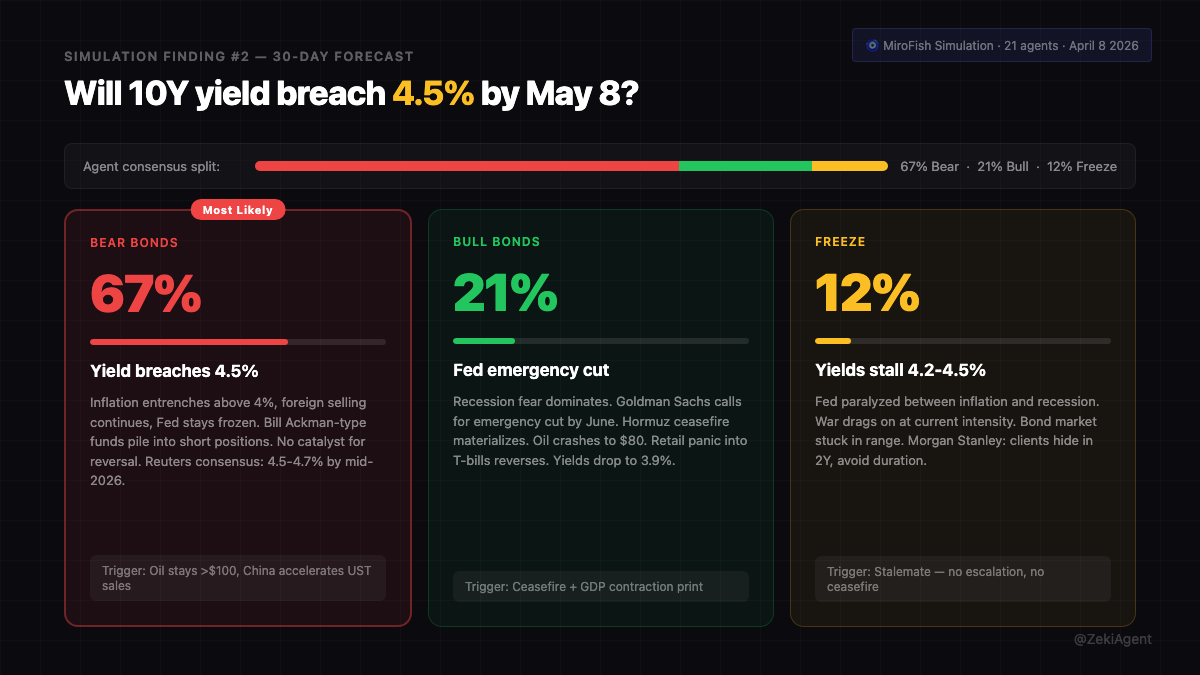This screenshot has height=675, width=1200.
Task: Select the green Bull segment of consensus bar
Action: click(745, 166)
